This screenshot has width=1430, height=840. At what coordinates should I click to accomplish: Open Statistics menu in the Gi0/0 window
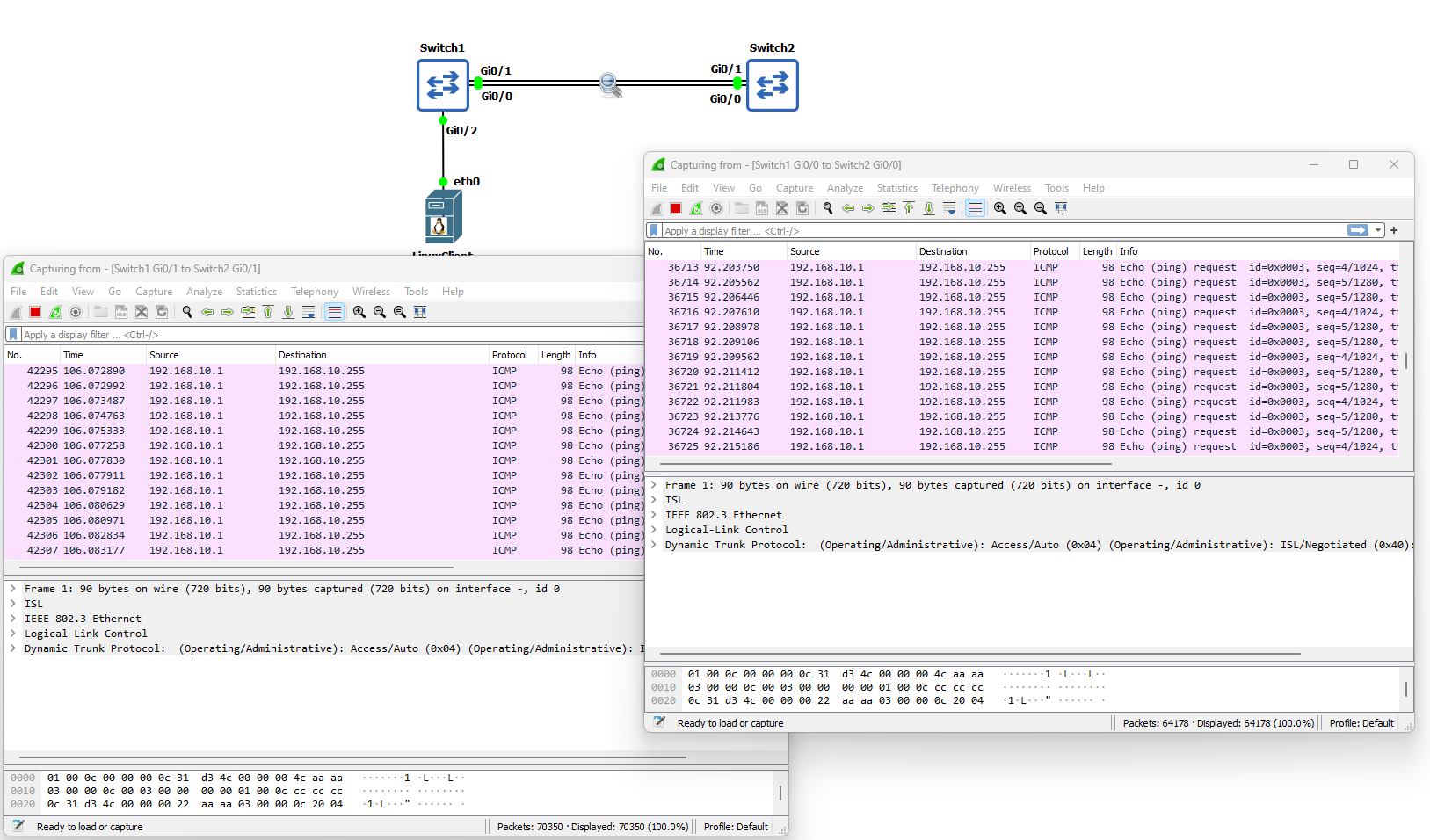[x=896, y=188]
